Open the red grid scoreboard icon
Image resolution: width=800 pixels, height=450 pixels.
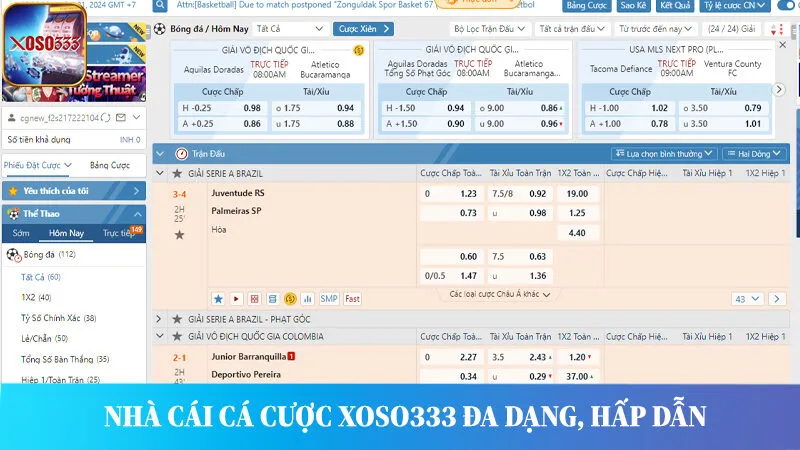(x=254, y=299)
